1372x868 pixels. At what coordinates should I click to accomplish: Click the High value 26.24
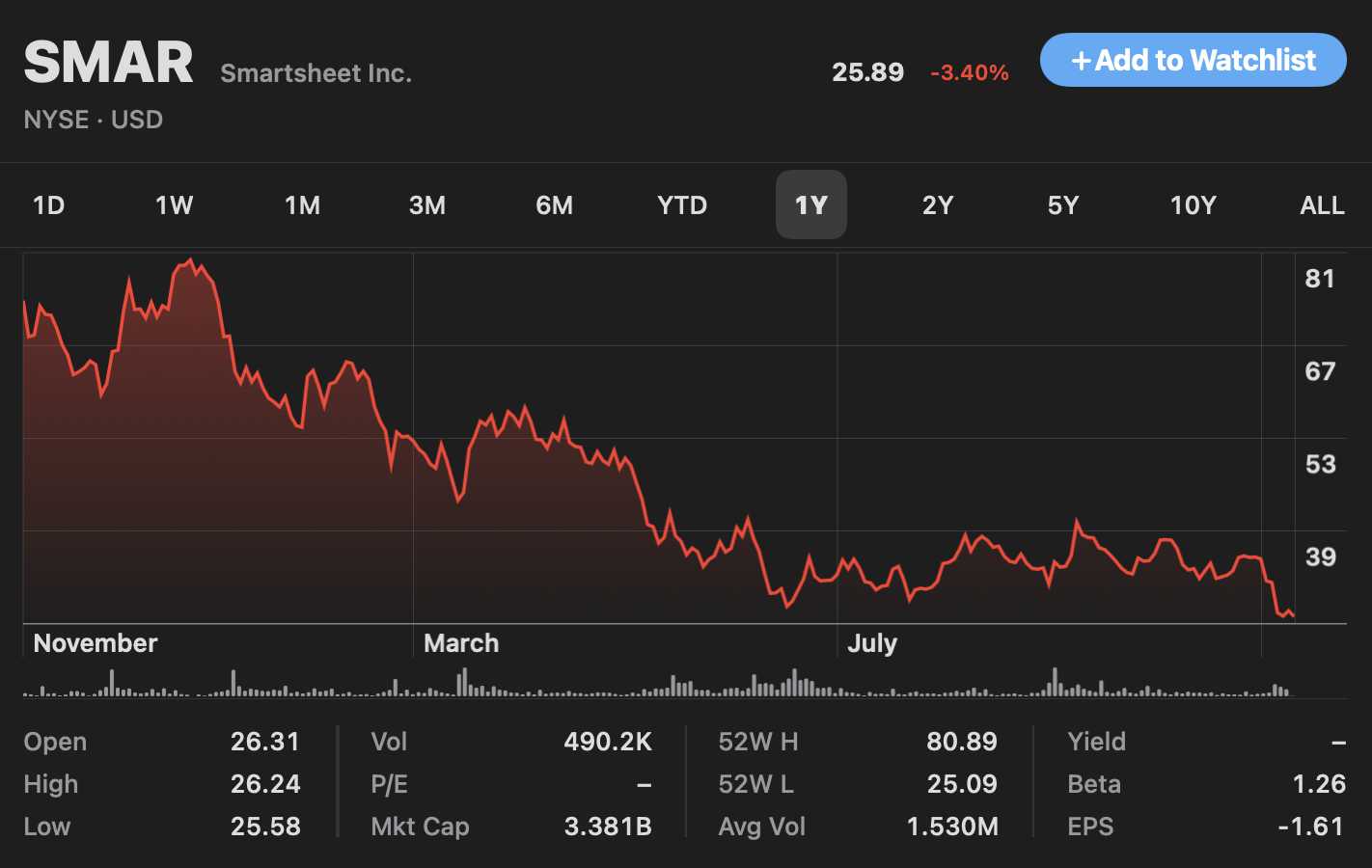click(x=265, y=784)
